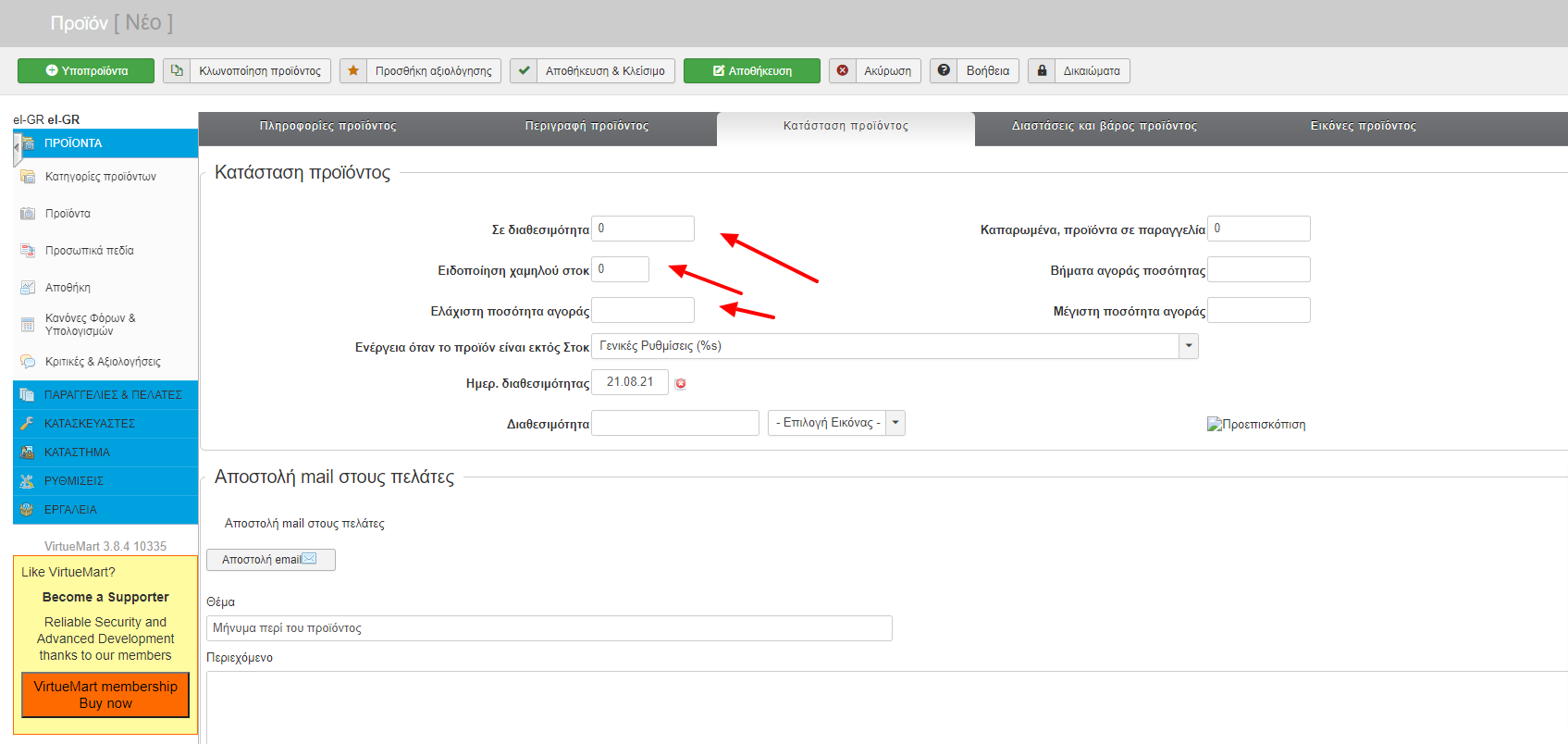Click the Βοήθεια button
1568x744 pixels.
tap(975, 71)
